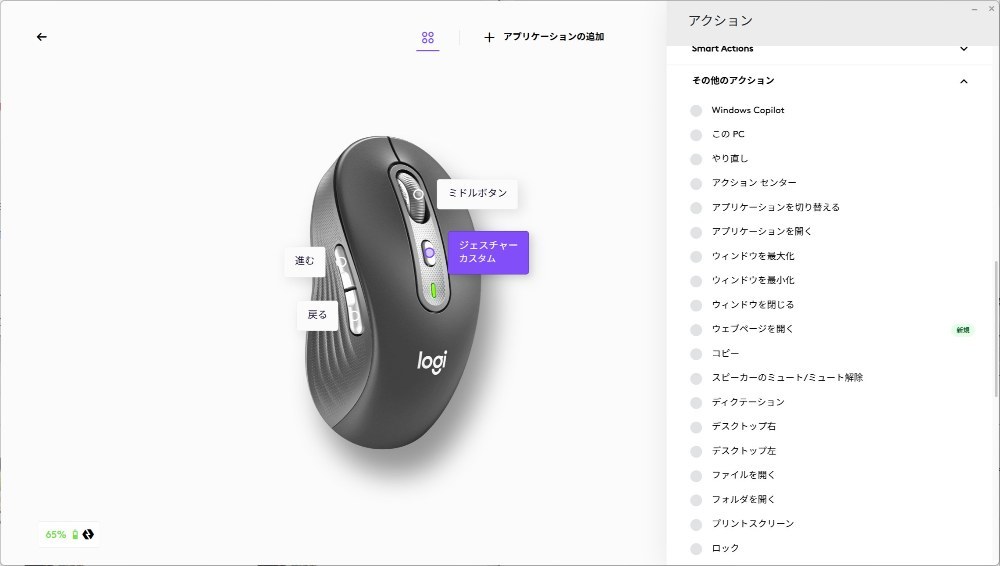The height and width of the screenshot is (566, 1000).
Task: Select the purple gesture button hotspot on mouse
Action: coord(429,253)
